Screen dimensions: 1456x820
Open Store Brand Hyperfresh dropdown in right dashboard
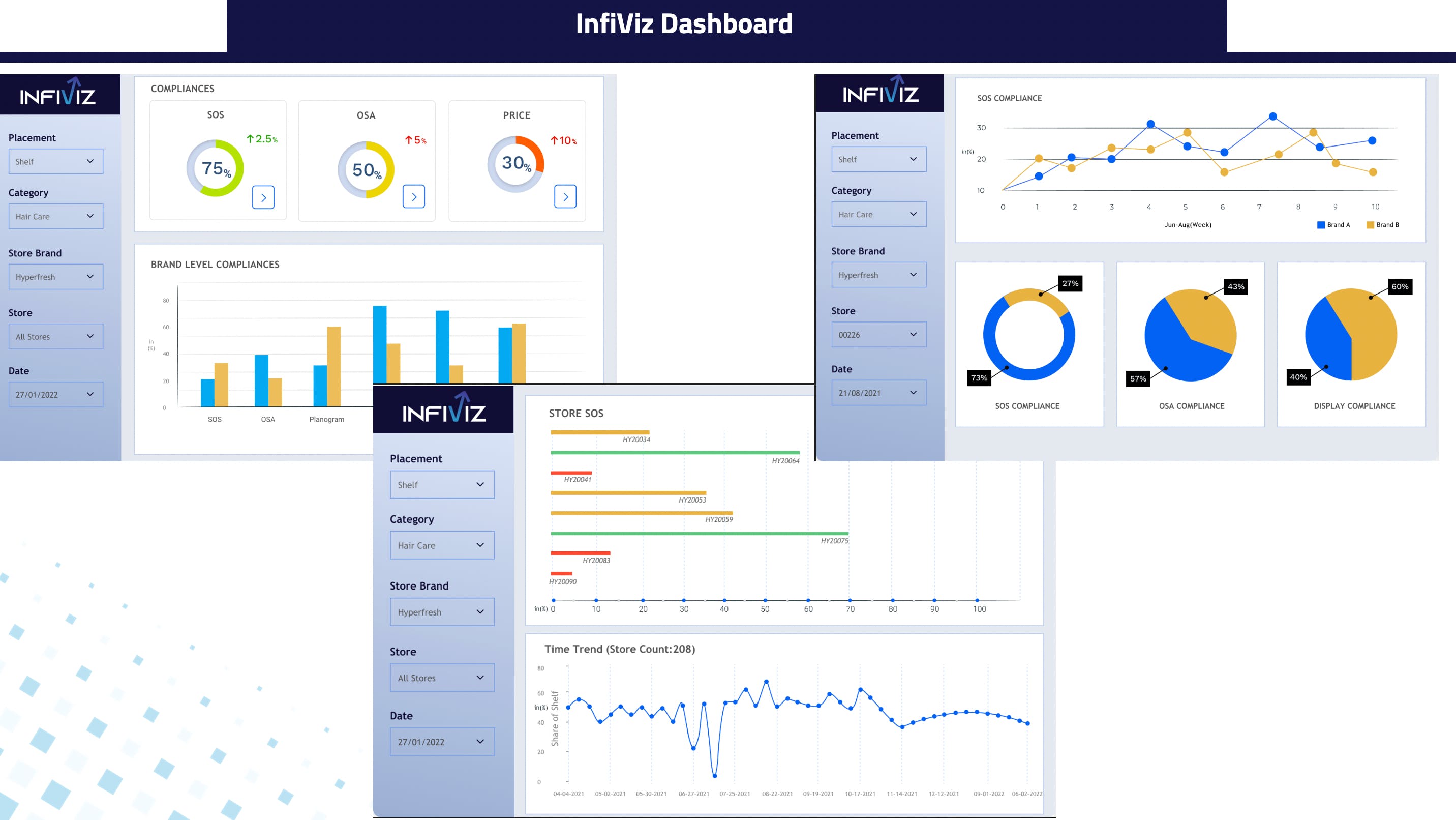click(x=879, y=274)
